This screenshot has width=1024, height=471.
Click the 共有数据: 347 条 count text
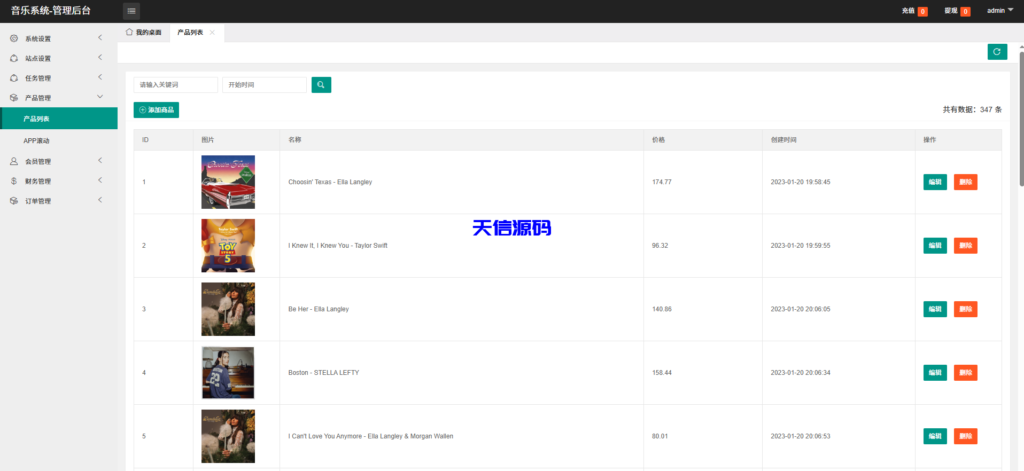972,110
